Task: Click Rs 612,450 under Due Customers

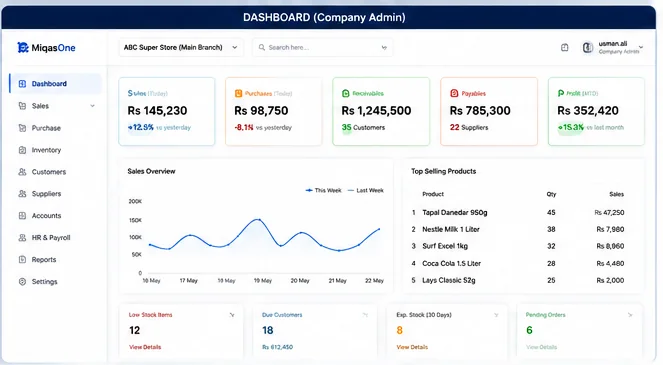Action: [277, 347]
